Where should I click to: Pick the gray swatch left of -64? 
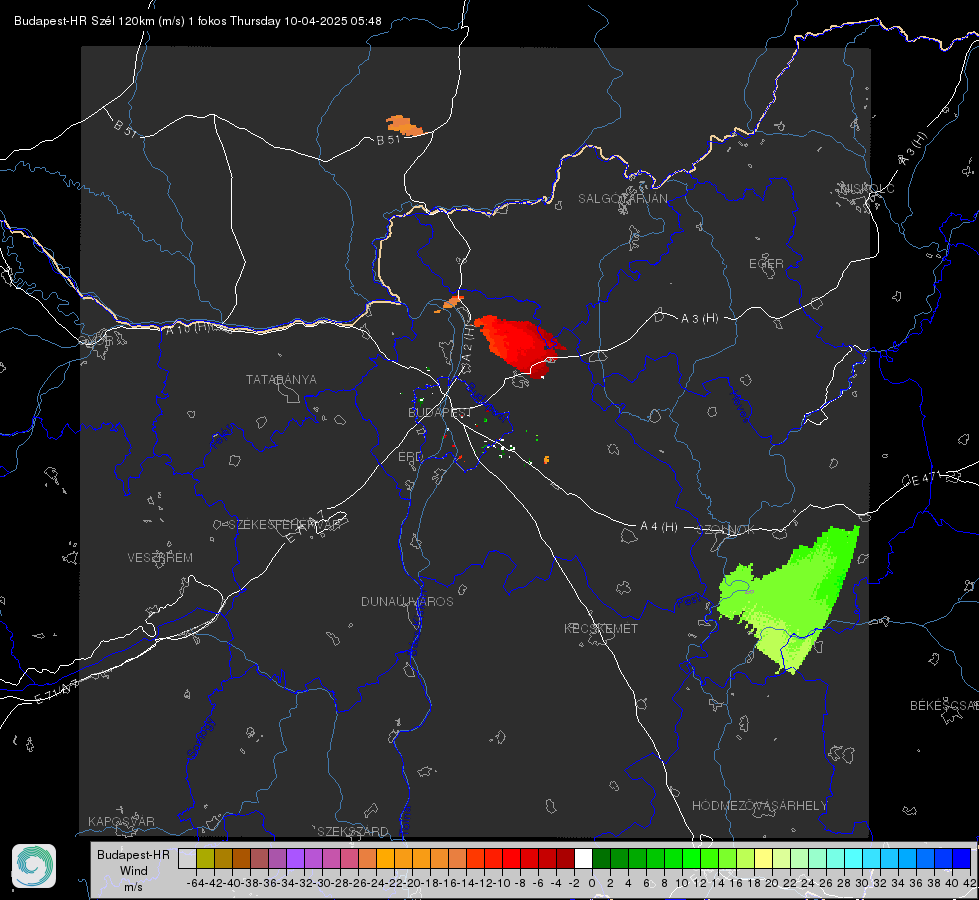point(187,858)
